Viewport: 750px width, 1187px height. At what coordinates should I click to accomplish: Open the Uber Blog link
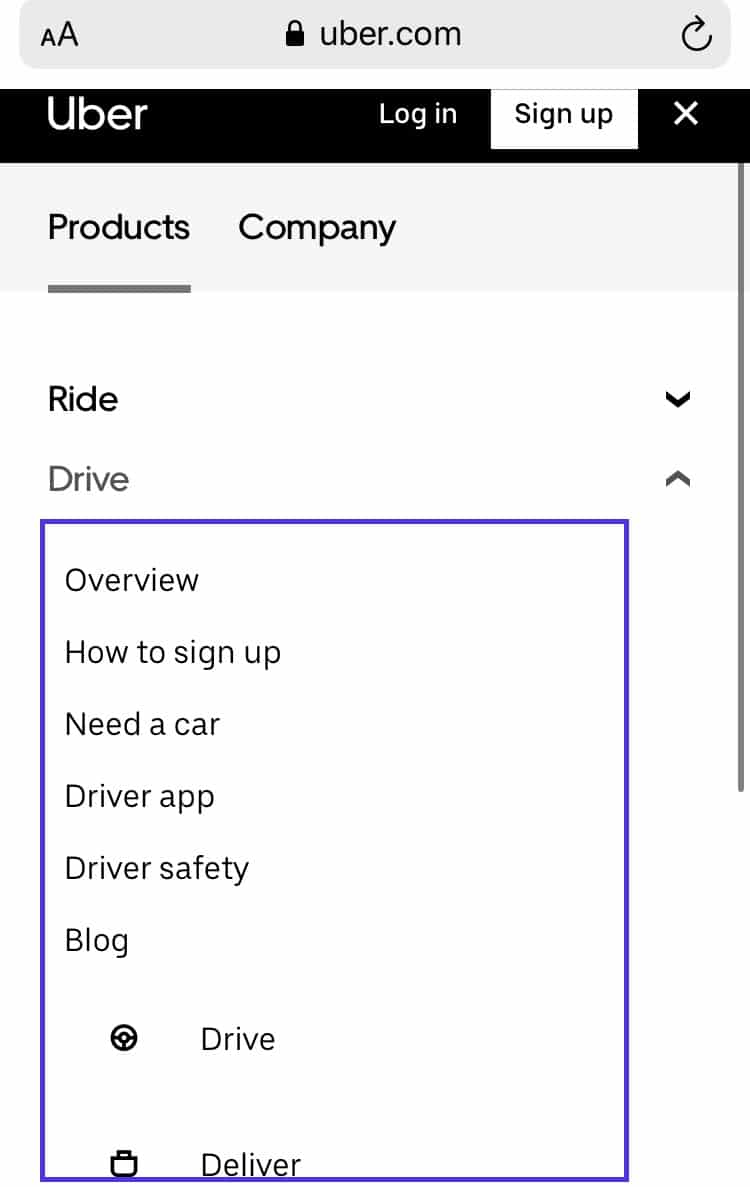point(96,940)
